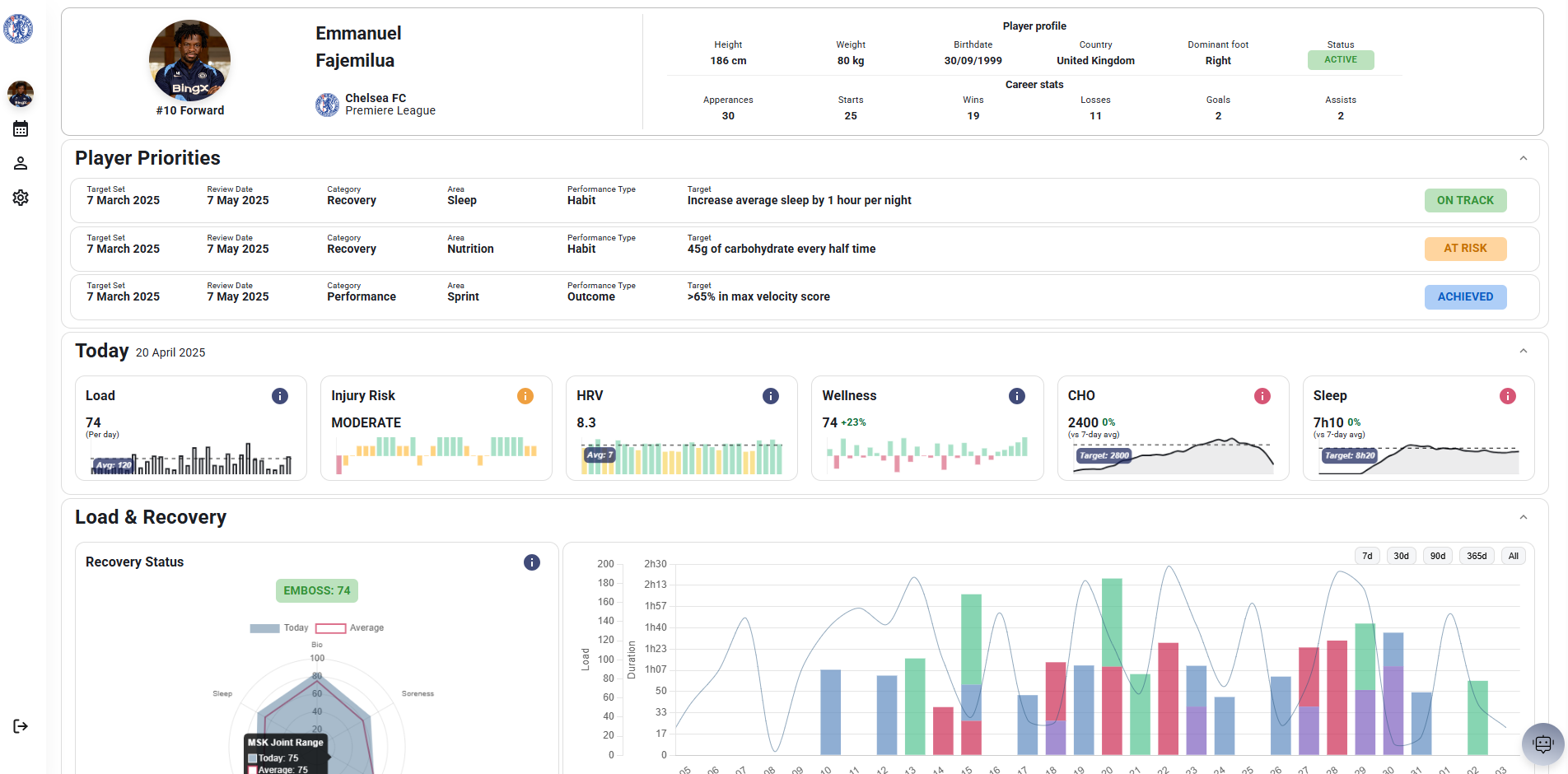Click the logout icon in sidebar
This screenshot has height=774, width=1568.
(21, 726)
